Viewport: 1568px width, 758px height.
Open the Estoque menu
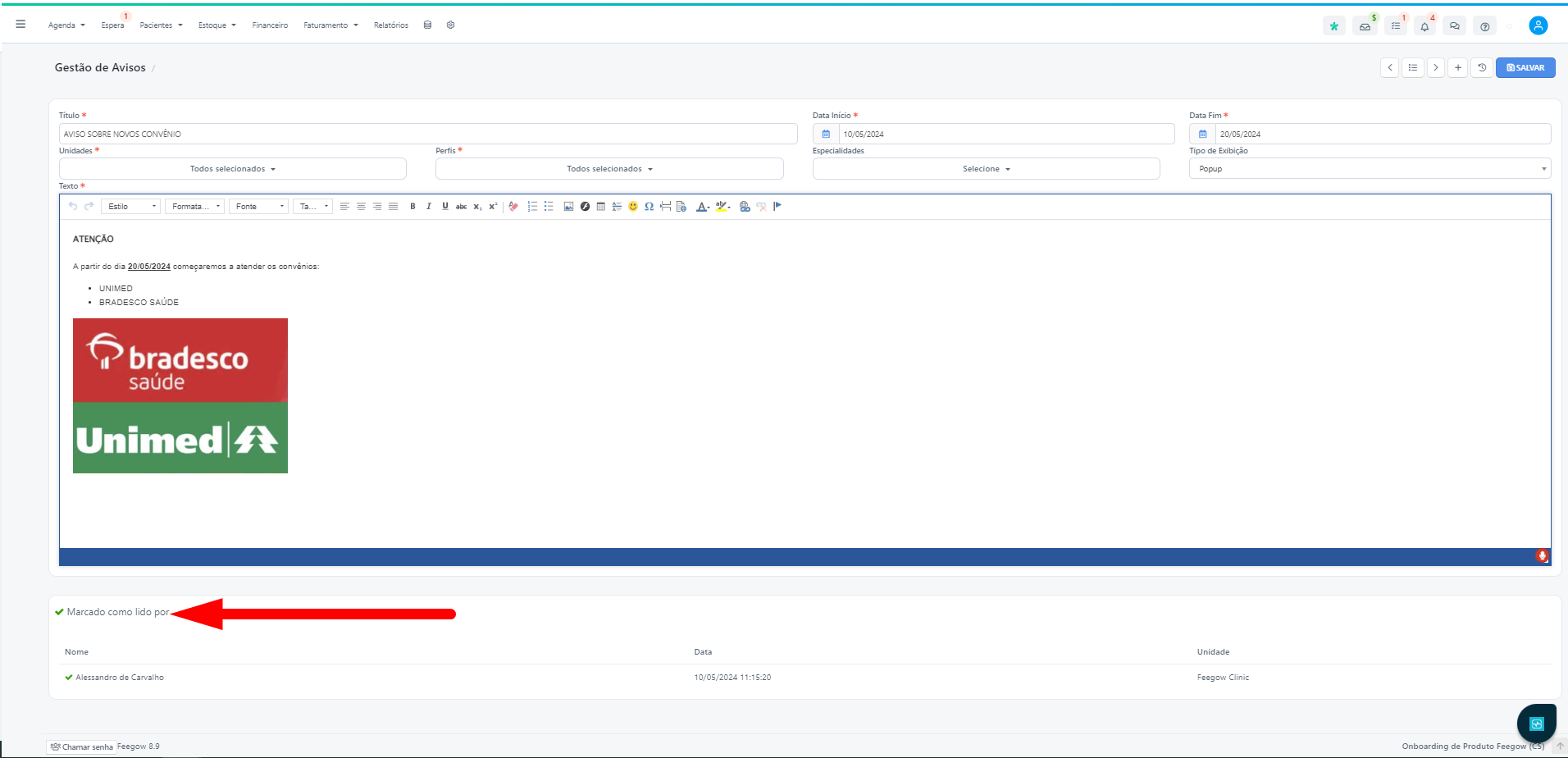click(x=217, y=25)
